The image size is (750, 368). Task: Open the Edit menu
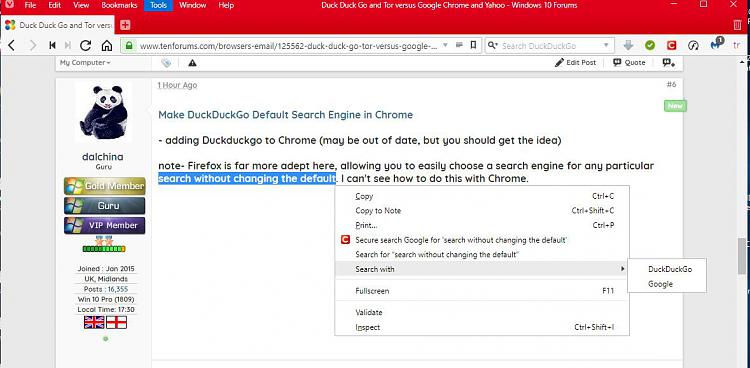(55, 5)
